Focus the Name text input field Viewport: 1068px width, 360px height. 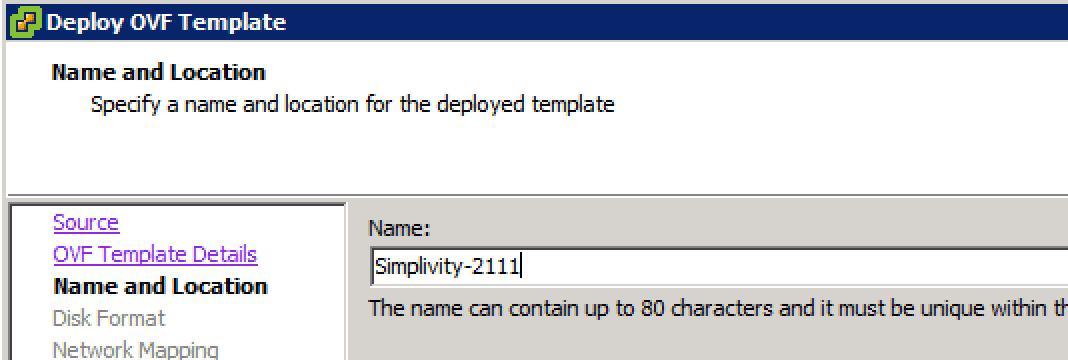(719, 267)
